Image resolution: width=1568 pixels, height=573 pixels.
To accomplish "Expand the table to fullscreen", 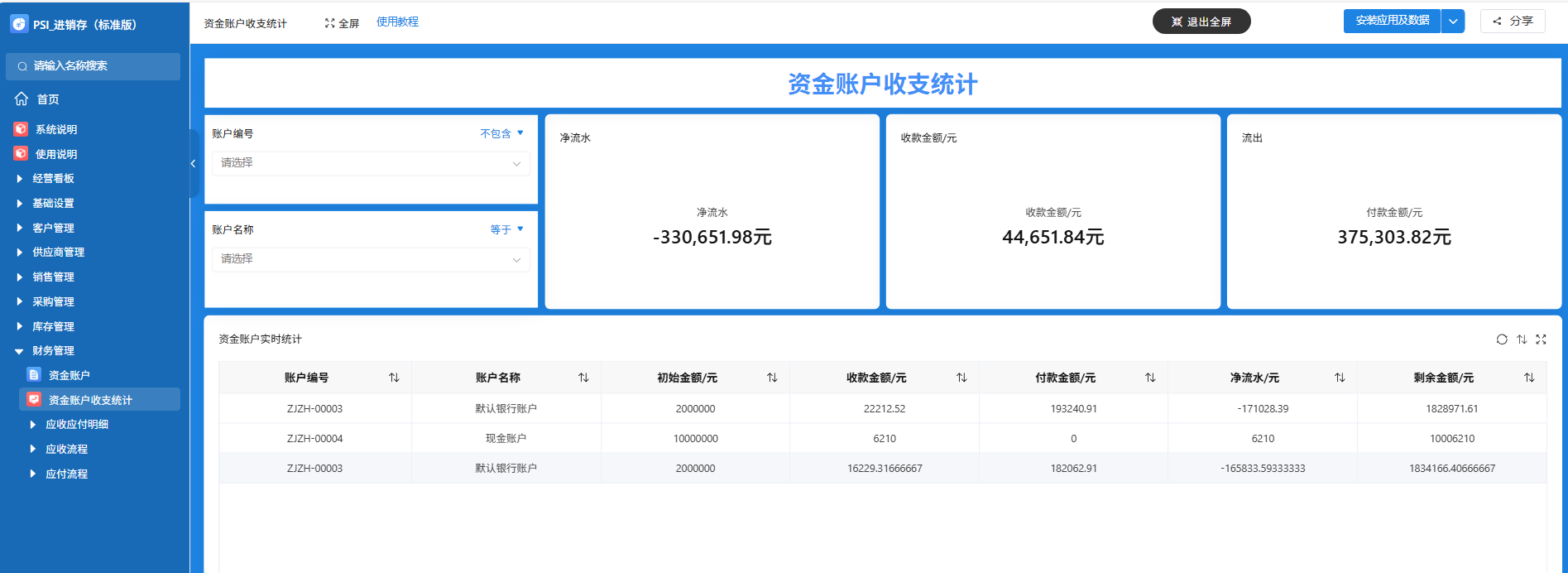I will (x=1541, y=339).
